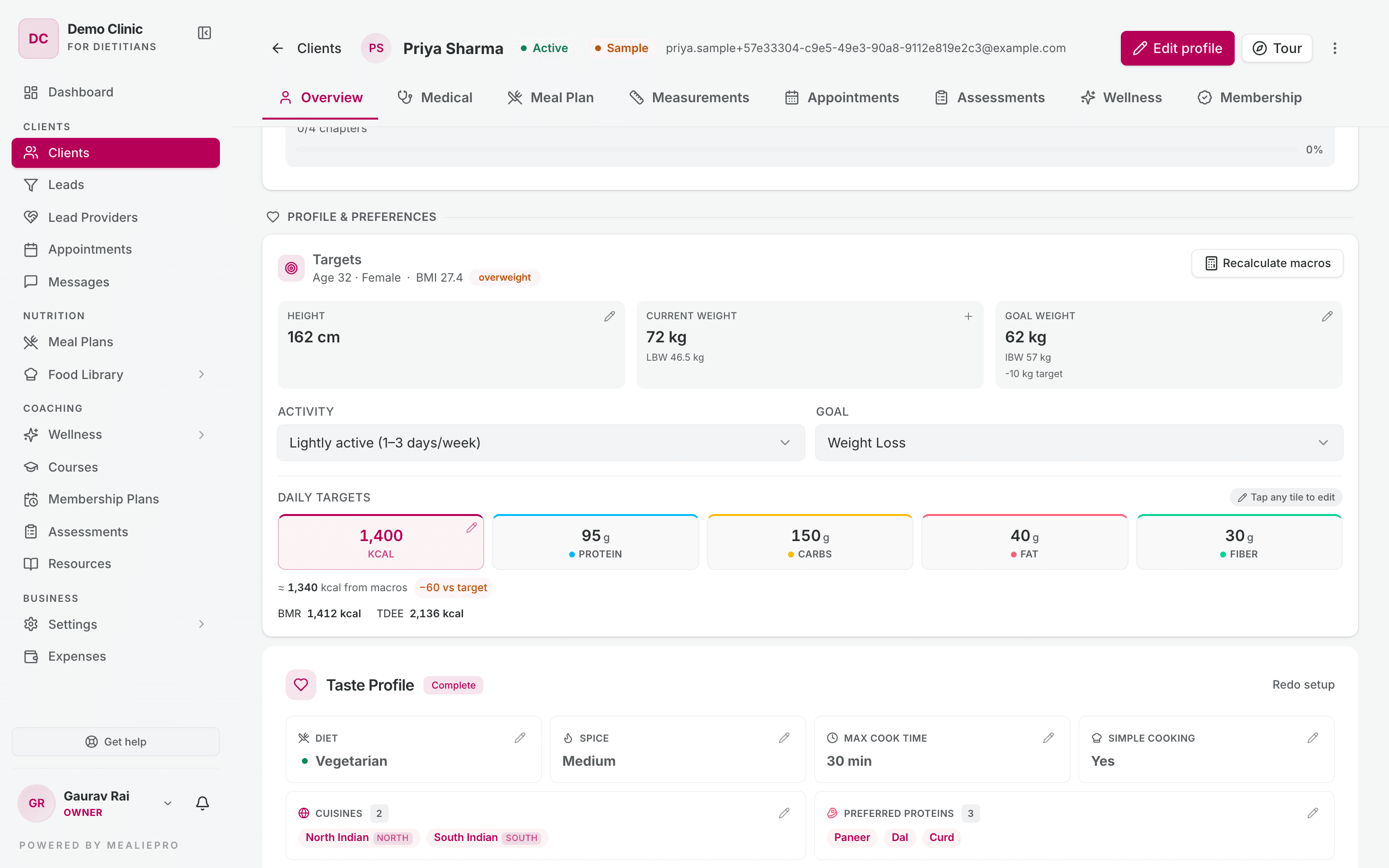Click the Get help button
The width and height of the screenshot is (1389, 868).
115,742
